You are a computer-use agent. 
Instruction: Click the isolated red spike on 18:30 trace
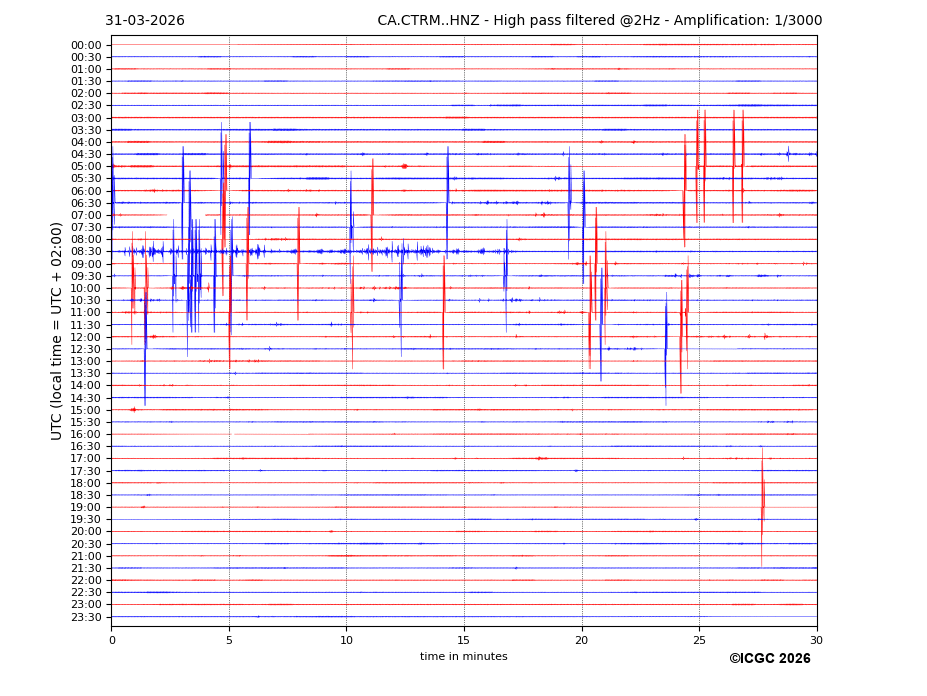pos(762,497)
